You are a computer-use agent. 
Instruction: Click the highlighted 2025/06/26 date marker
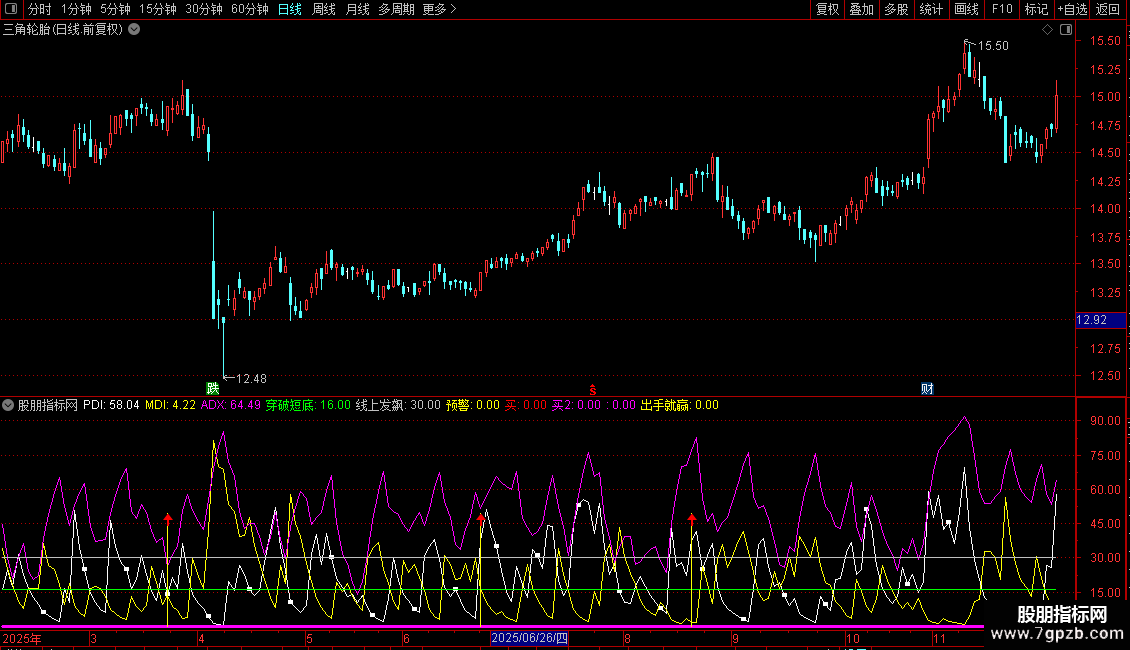(x=529, y=638)
